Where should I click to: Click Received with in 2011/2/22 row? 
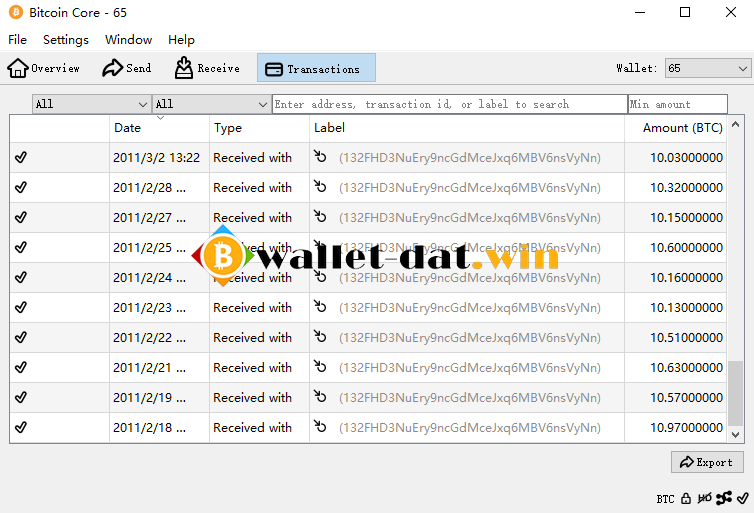pyautogui.click(x=252, y=338)
